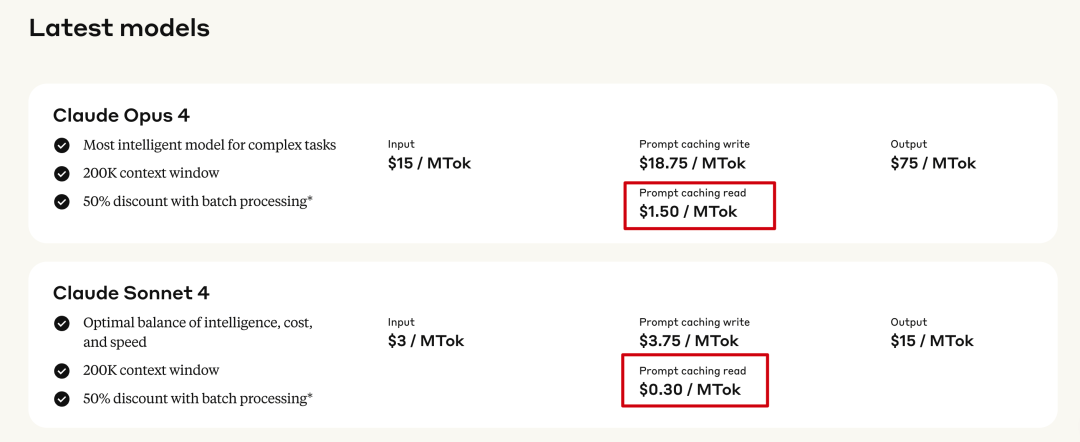Click 'Most intelligent model for complex tasks' text

(209, 145)
